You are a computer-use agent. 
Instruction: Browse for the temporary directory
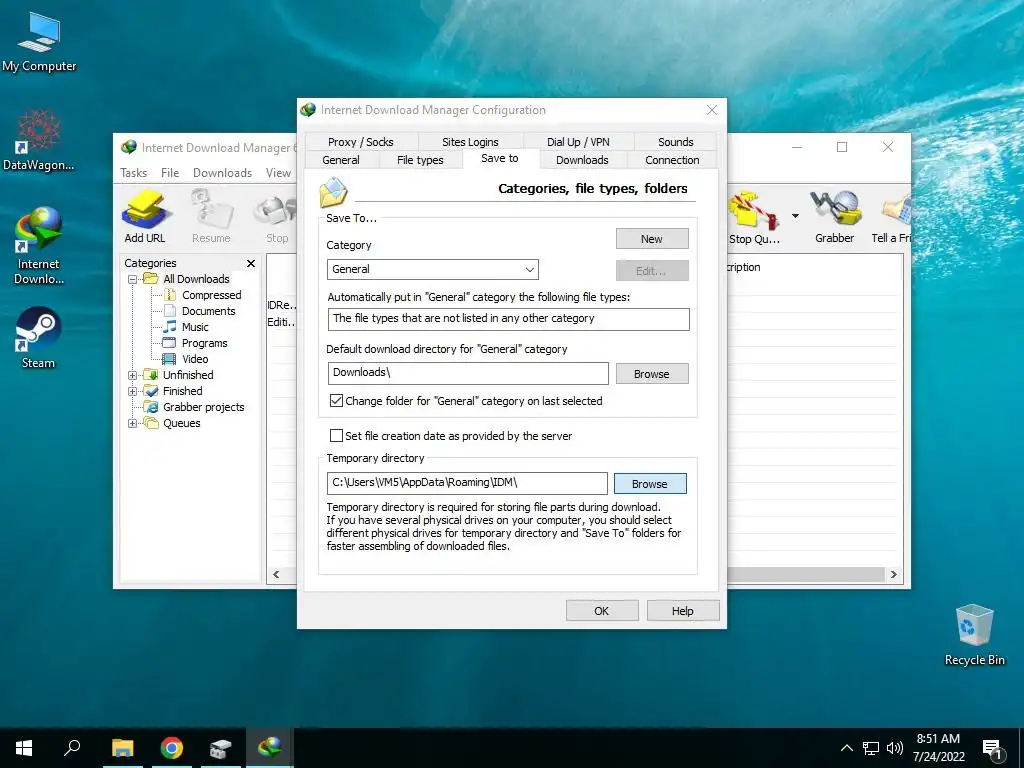point(650,483)
